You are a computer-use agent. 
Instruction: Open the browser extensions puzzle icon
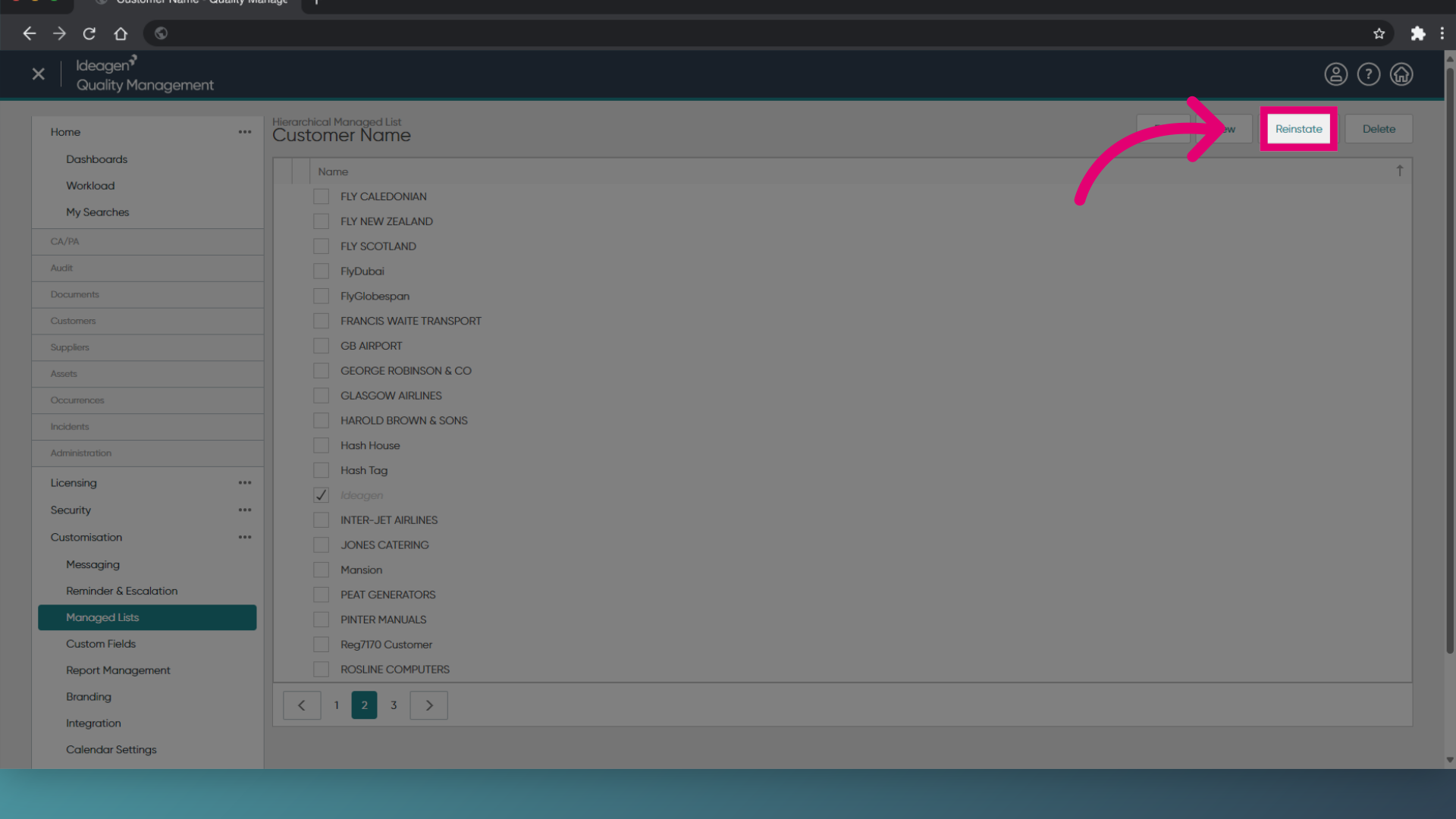click(x=1417, y=33)
